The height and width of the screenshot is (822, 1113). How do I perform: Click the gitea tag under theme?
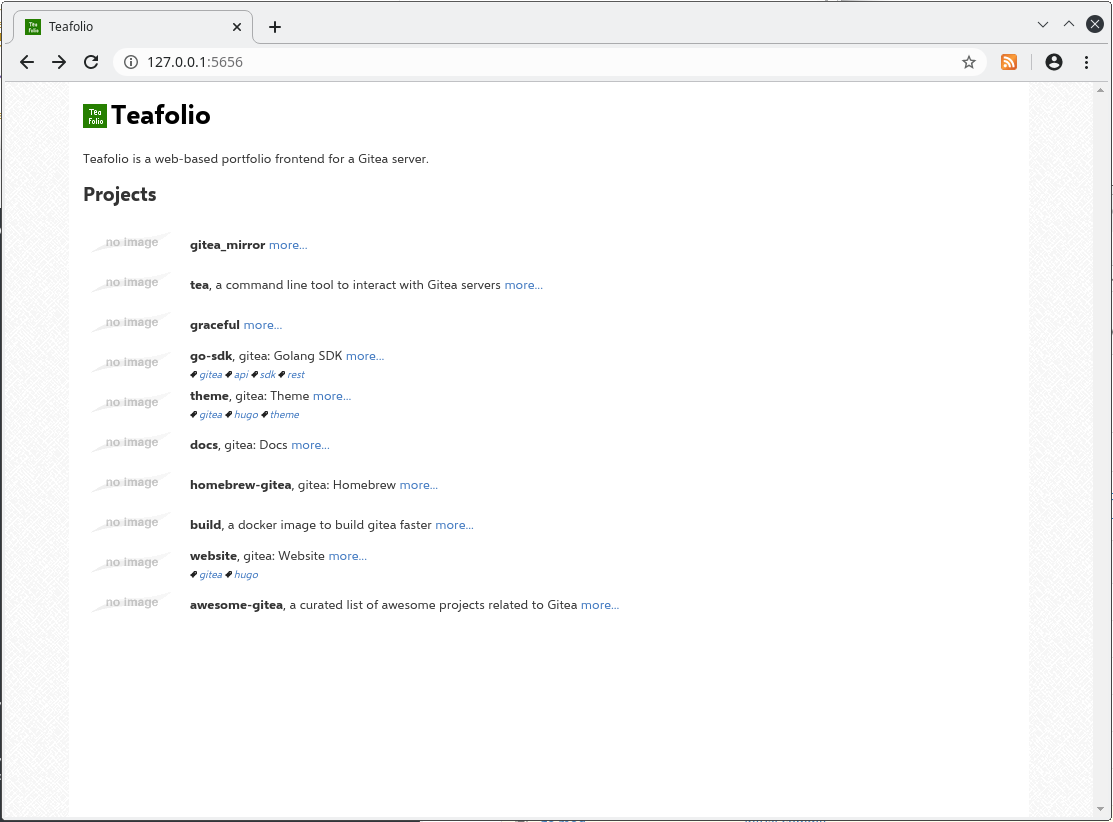pos(211,415)
